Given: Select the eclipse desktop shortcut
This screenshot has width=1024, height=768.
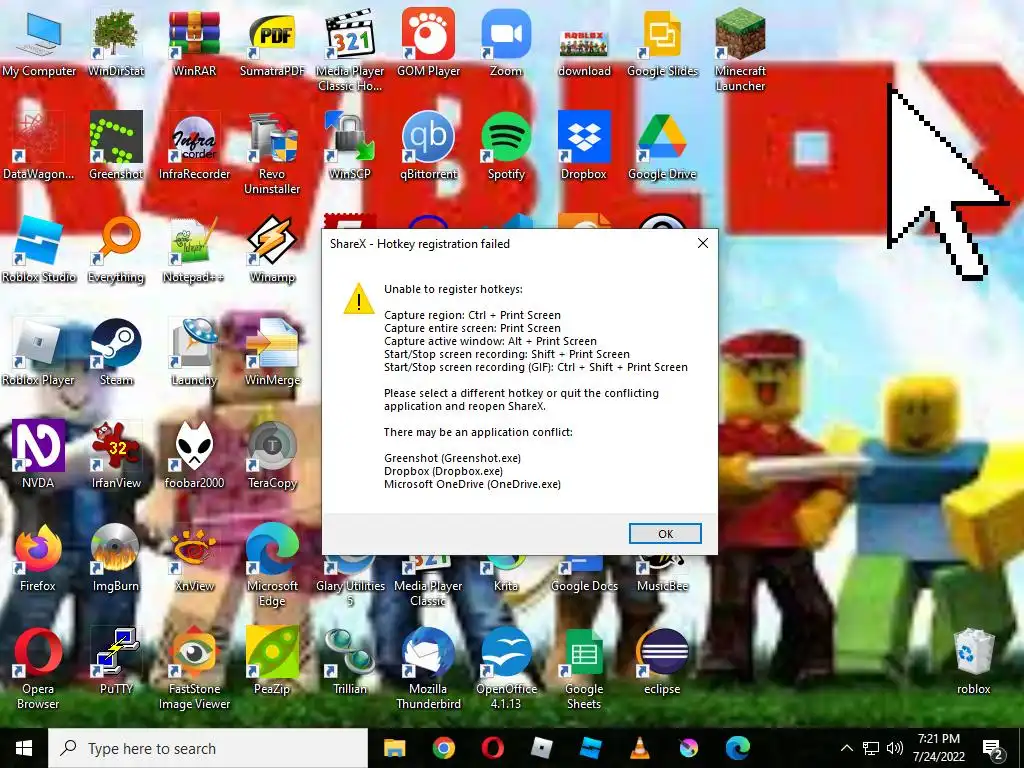Looking at the screenshot, I should tap(662, 661).
